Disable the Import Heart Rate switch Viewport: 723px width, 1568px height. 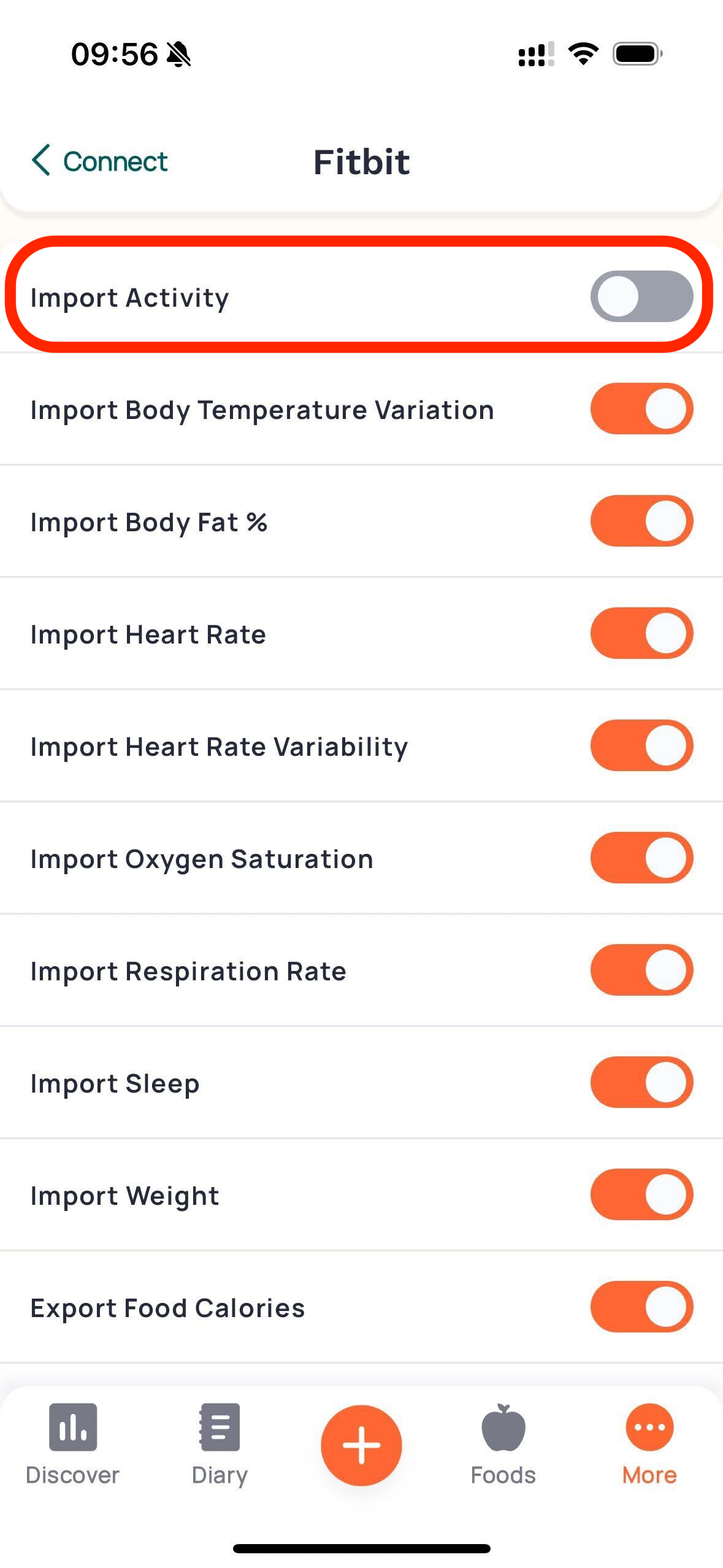pyautogui.click(x=641, y=633)
